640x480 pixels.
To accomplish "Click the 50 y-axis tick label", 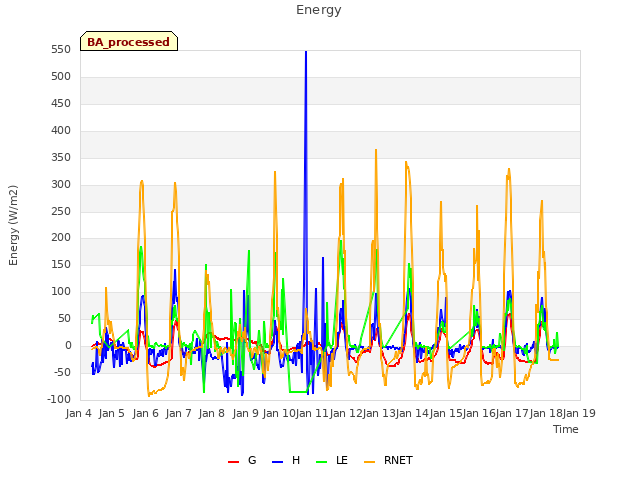I will click(x=64, y=318).
